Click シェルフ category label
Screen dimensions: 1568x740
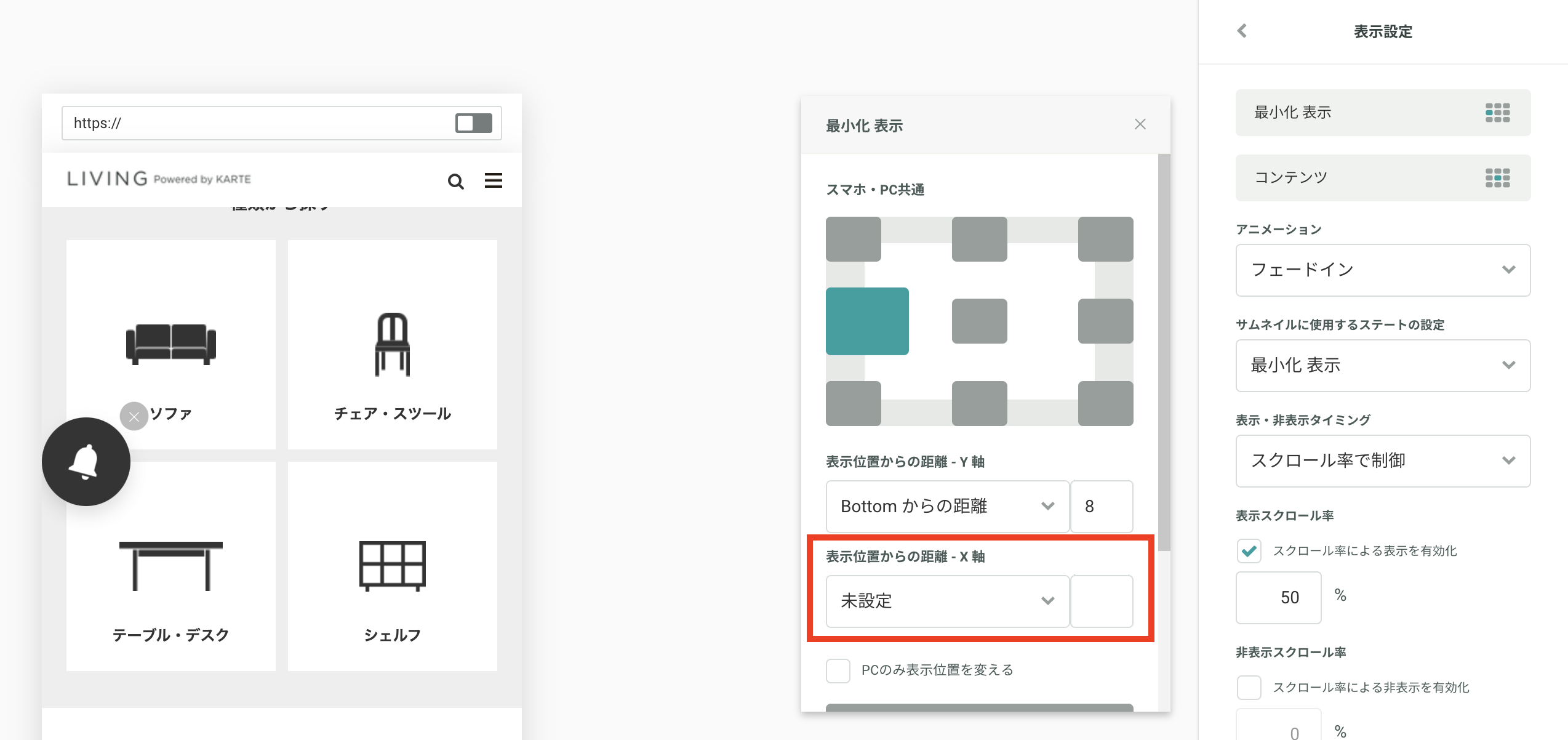click(393, 635)
